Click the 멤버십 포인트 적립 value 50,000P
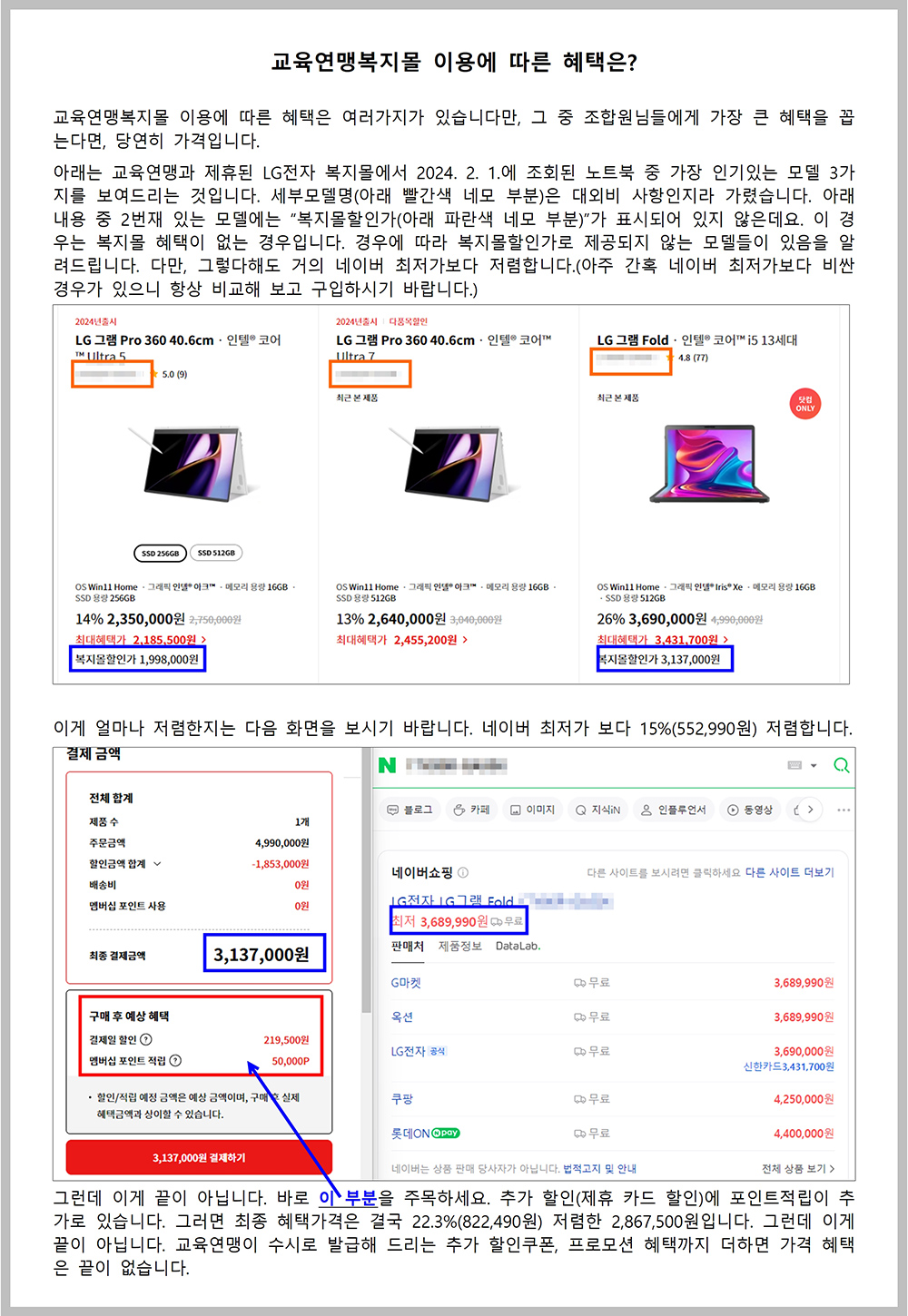 click(x=291, y=1061)
